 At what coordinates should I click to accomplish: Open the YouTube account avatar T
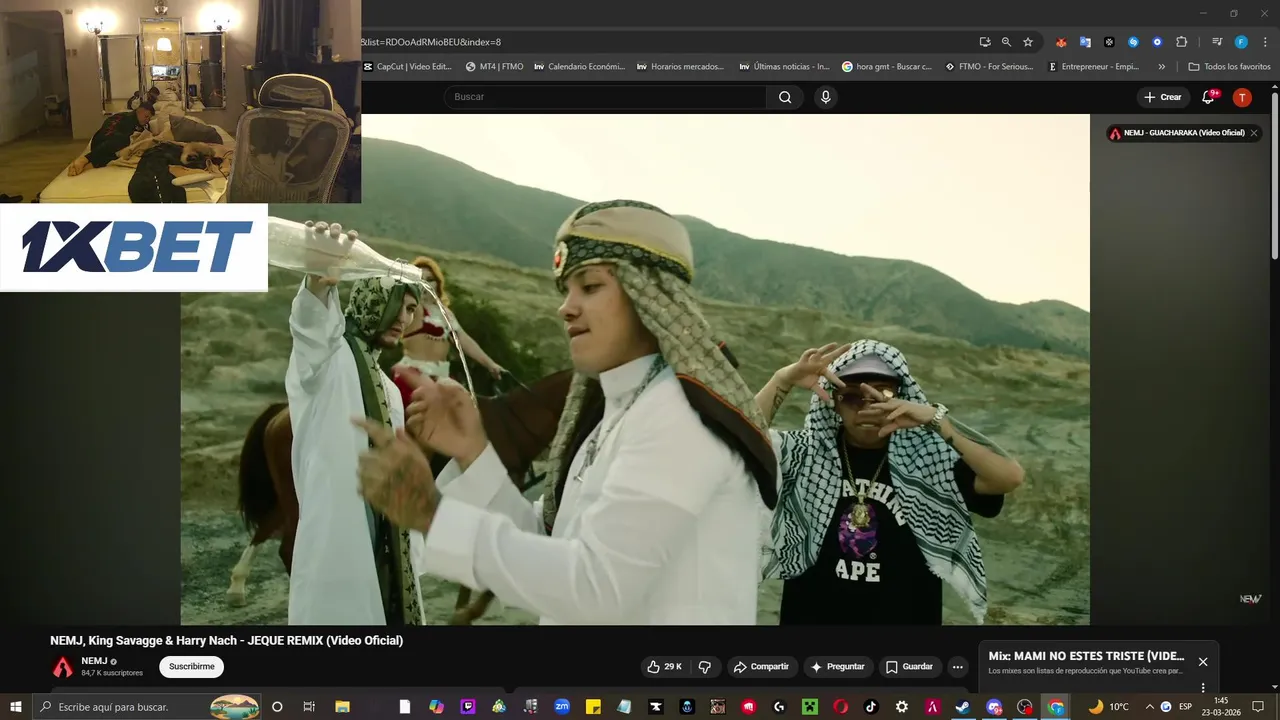pos(1242,97)
